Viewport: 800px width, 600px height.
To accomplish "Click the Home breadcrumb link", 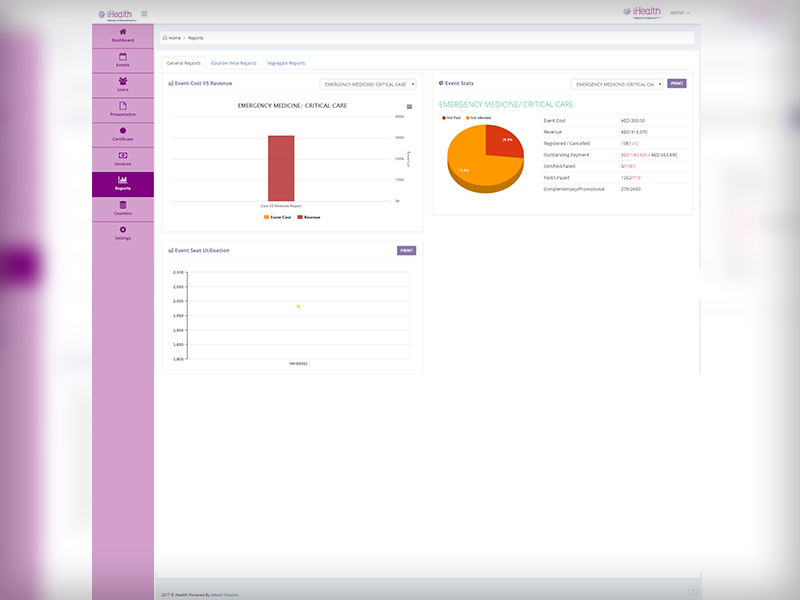I will pos(172,38).
